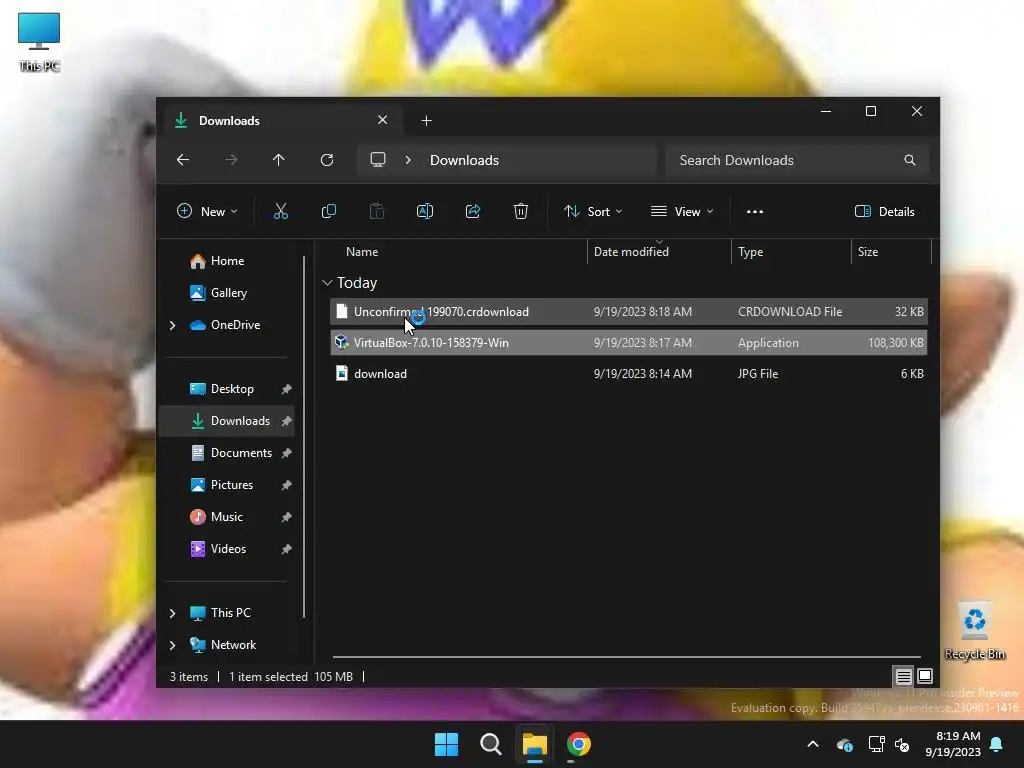
Task: Click the Paste clipboard icon
Action: tap(377, 211)
